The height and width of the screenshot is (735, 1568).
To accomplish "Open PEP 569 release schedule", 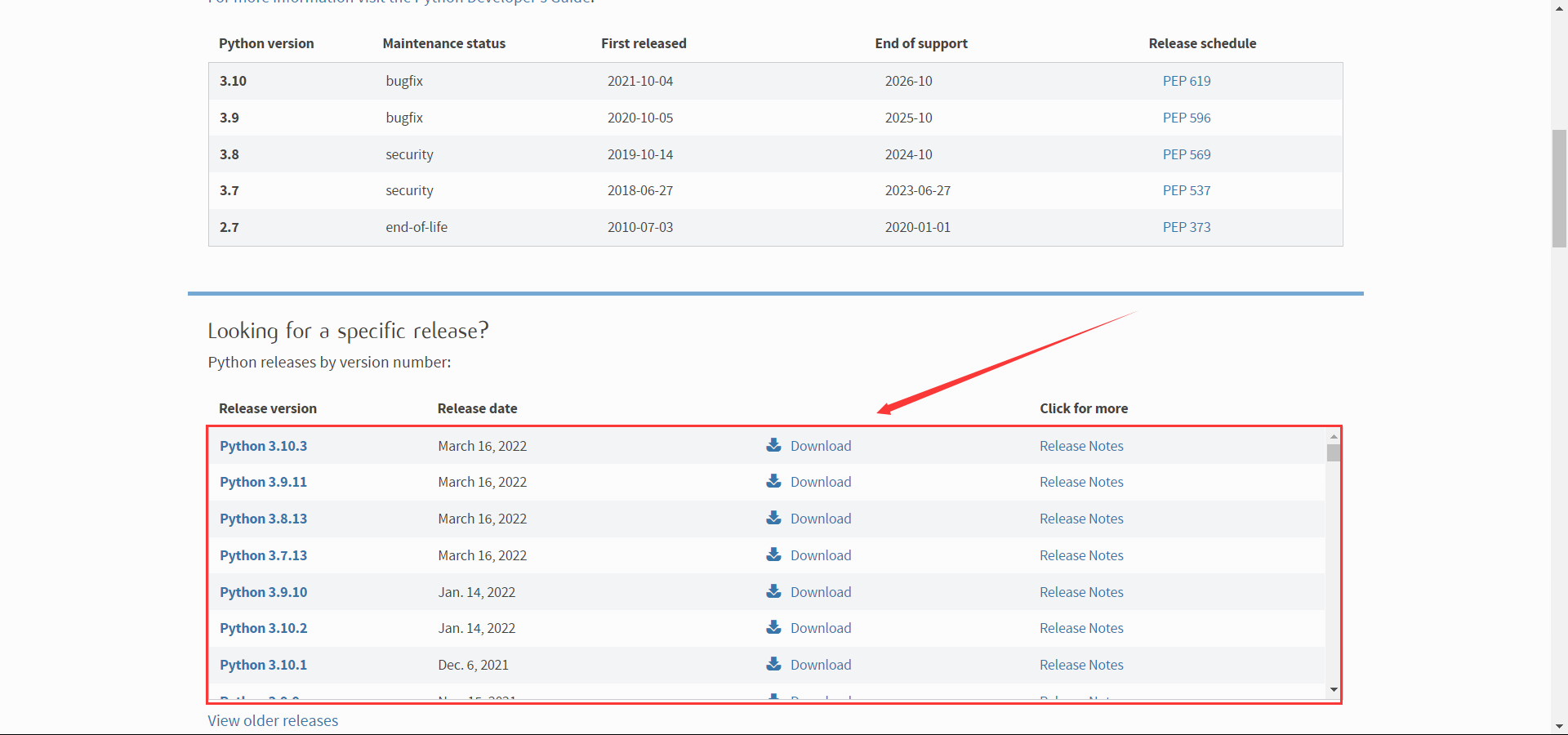I will tap(1187, 154).
